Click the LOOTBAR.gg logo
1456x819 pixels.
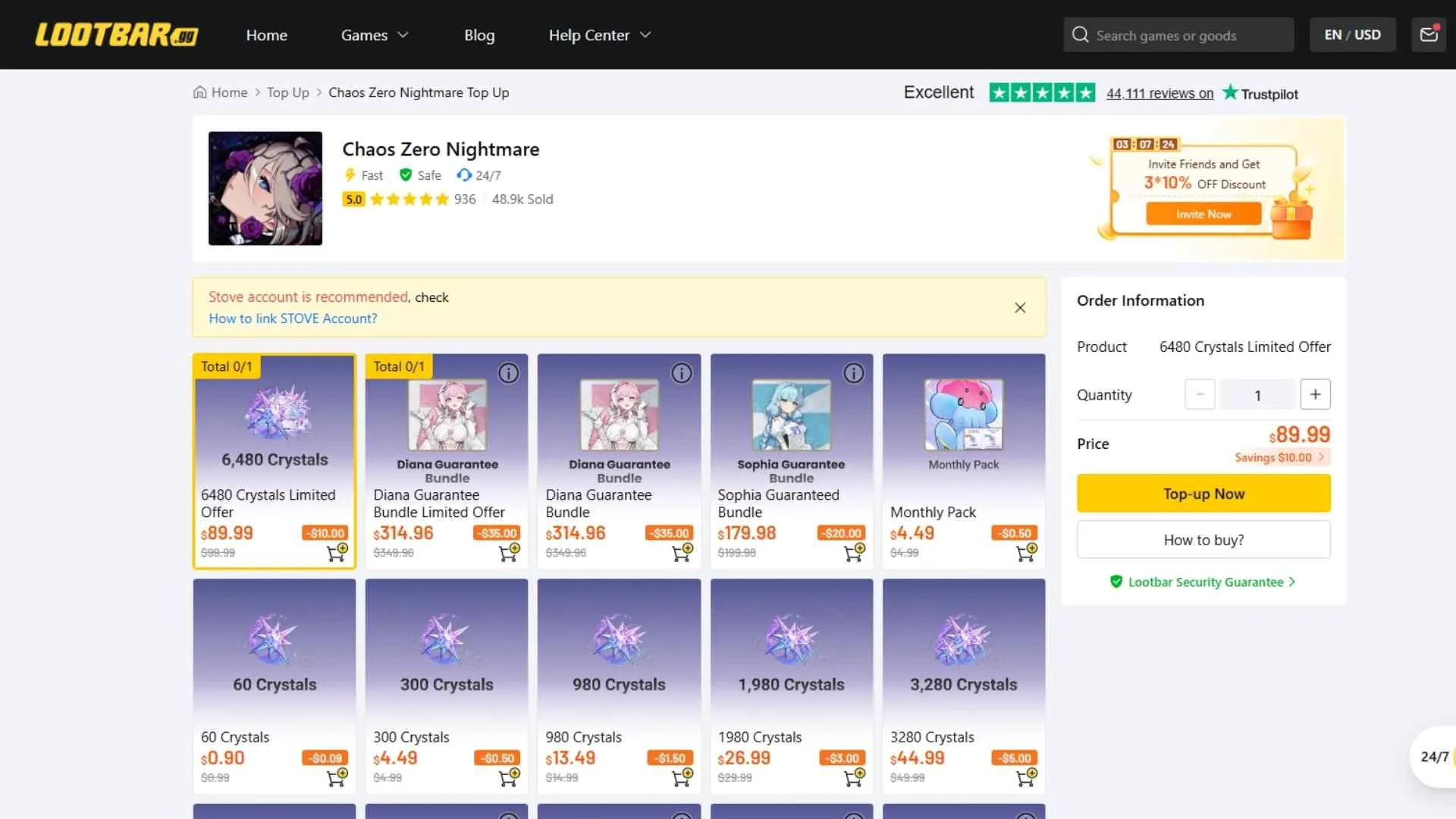pos(115,34)
